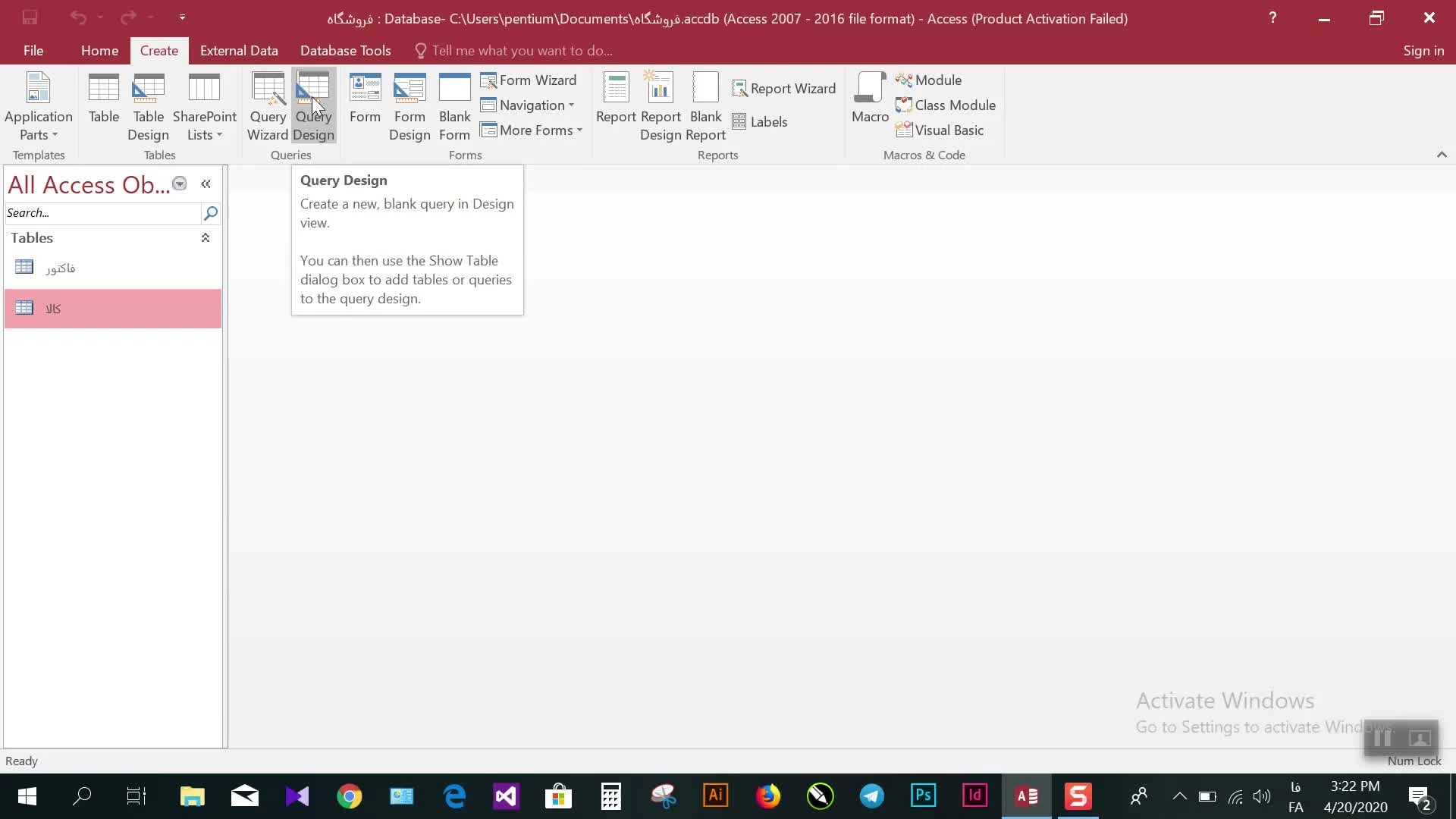Click the search magnifier in navigation pane
The image size is (1456, 819).
tap(211, 213)
